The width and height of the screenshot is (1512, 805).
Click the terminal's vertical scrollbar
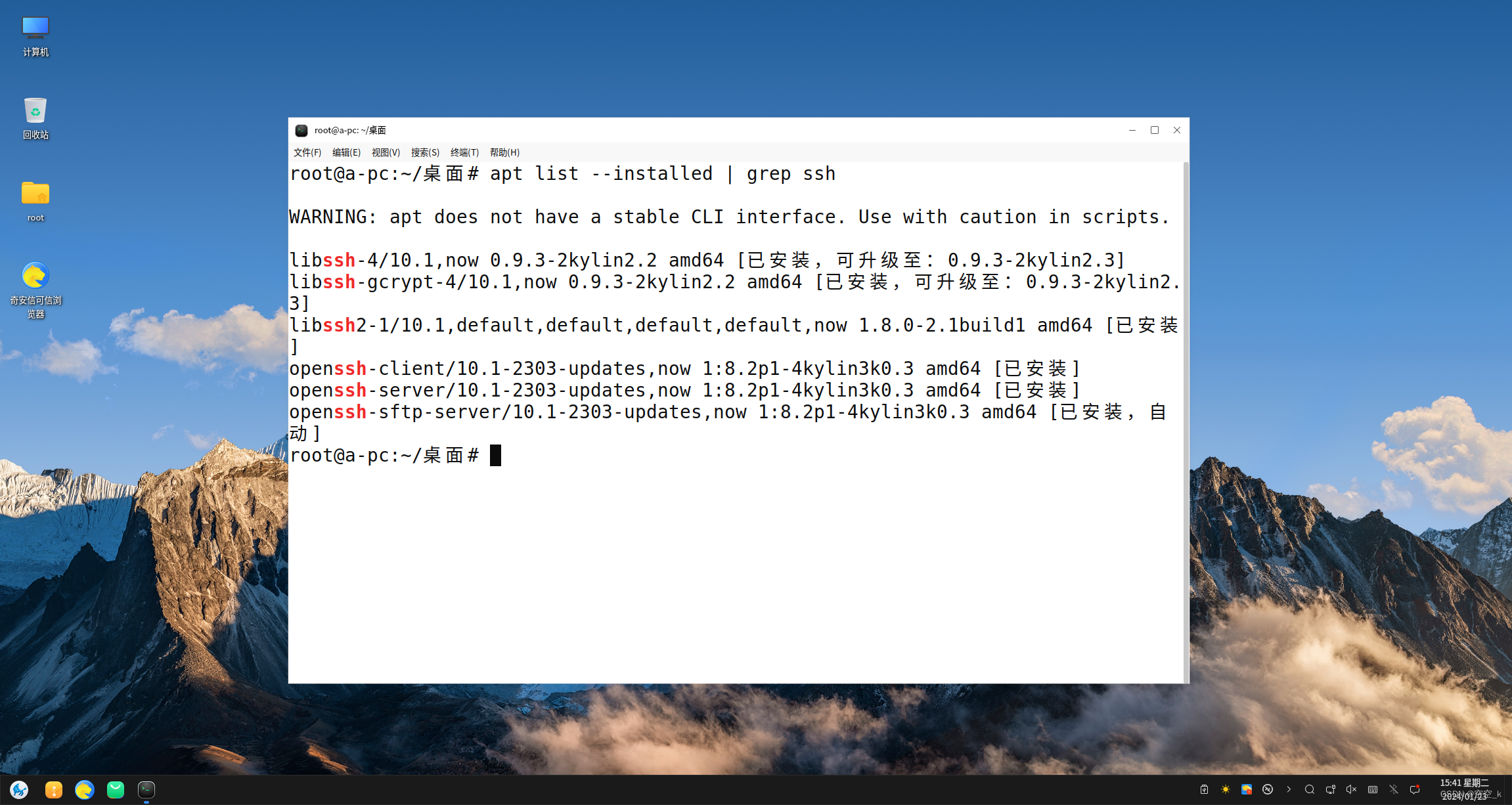click(x=1186, y=420)
